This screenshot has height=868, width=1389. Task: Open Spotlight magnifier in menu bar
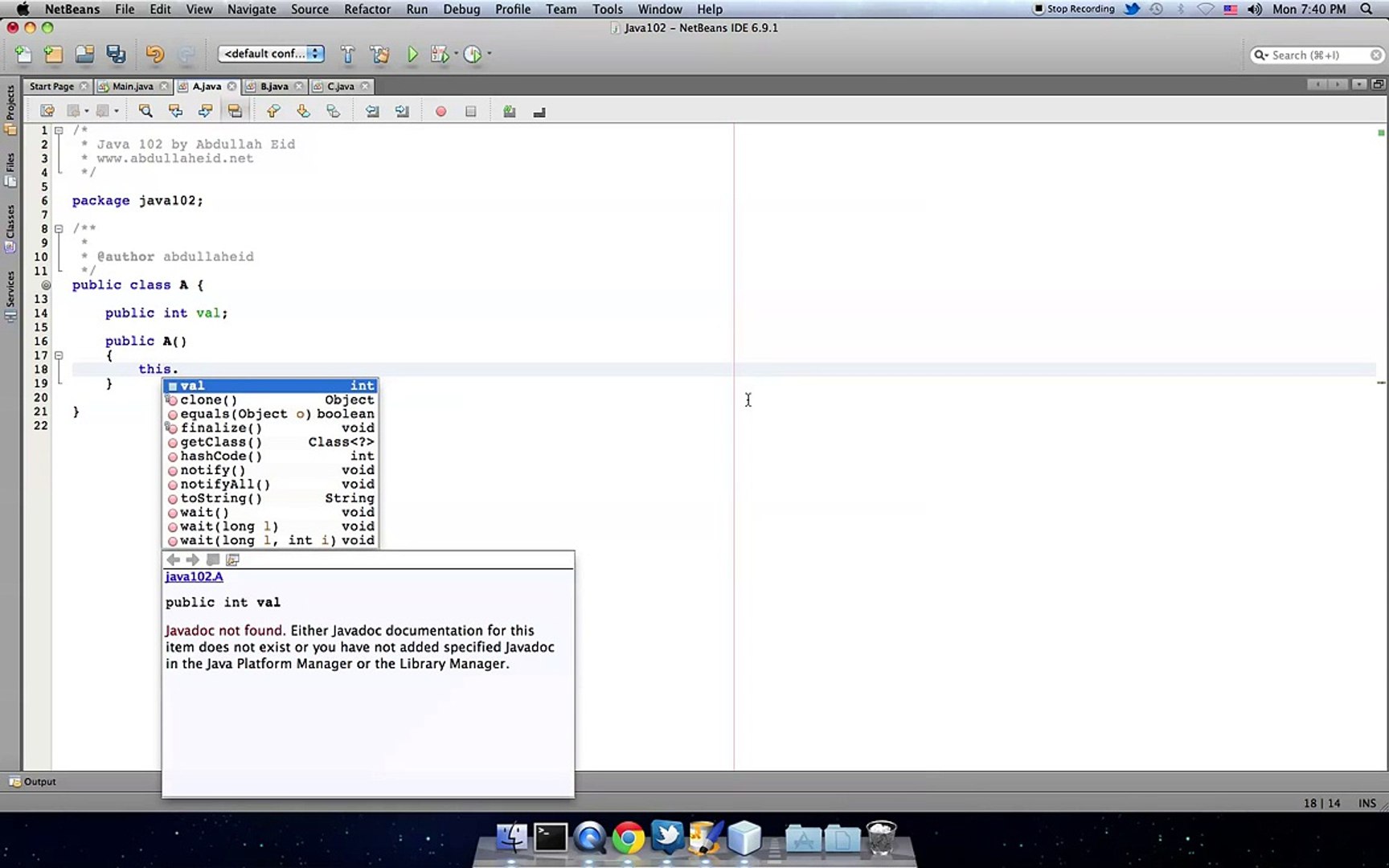pyautogui.click(x=1366, y=9)
